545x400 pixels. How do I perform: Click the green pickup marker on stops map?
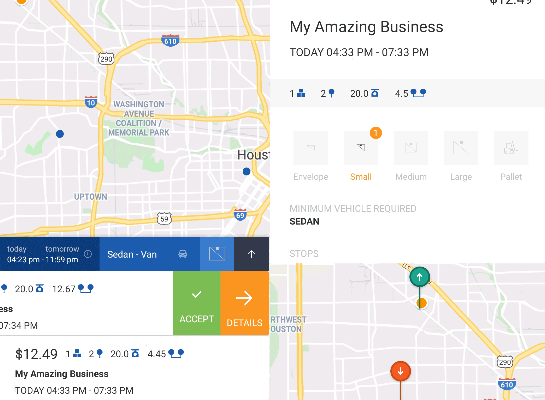coord(420,277)
